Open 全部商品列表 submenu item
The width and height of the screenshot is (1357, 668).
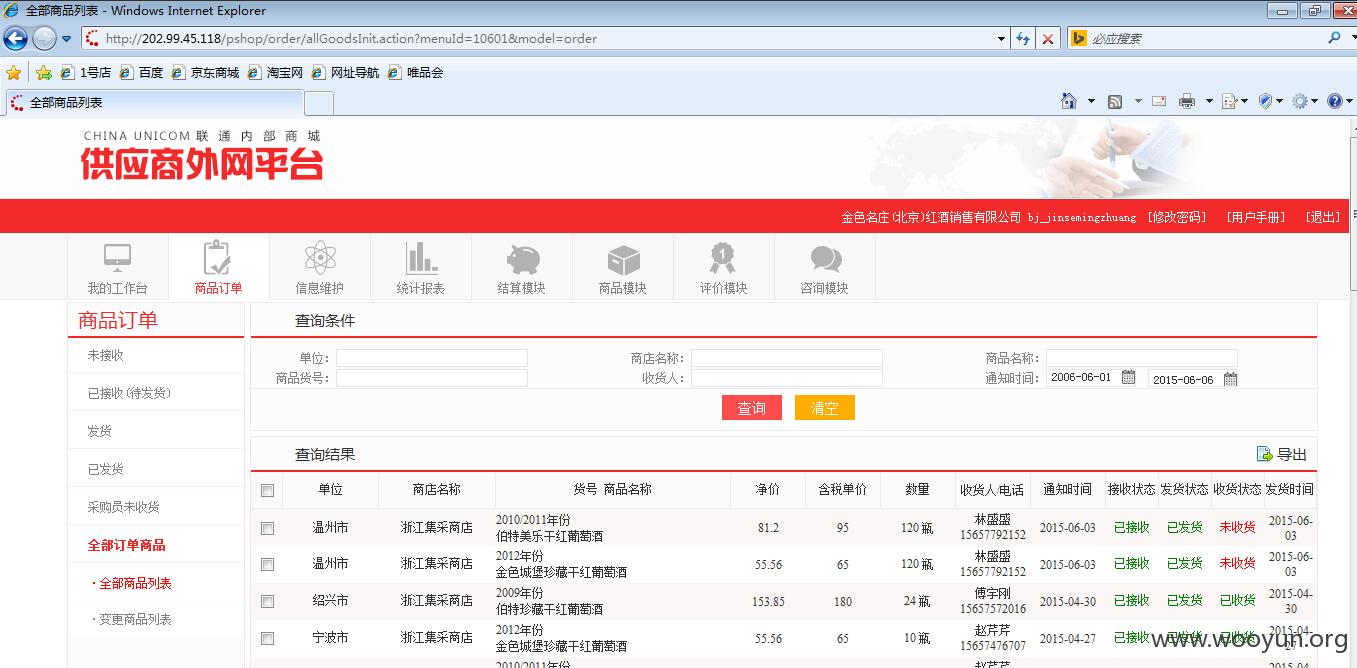tap(134, 583)
